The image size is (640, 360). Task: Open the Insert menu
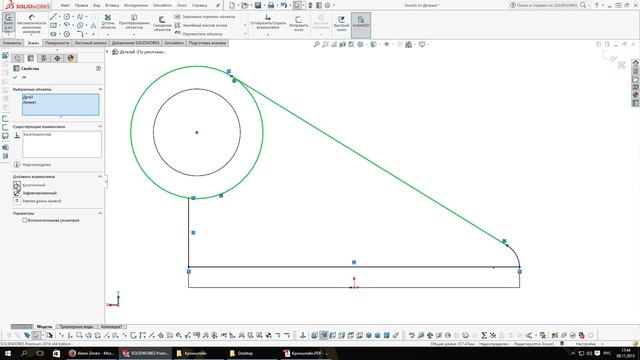(112, 5)
